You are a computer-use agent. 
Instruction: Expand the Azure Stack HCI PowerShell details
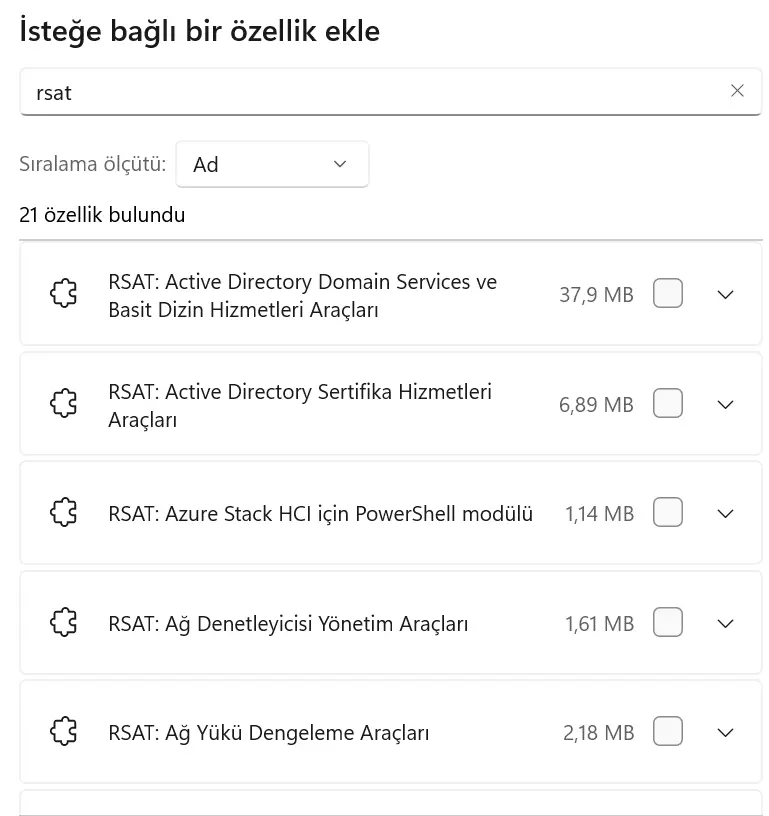tap(726, 514)
